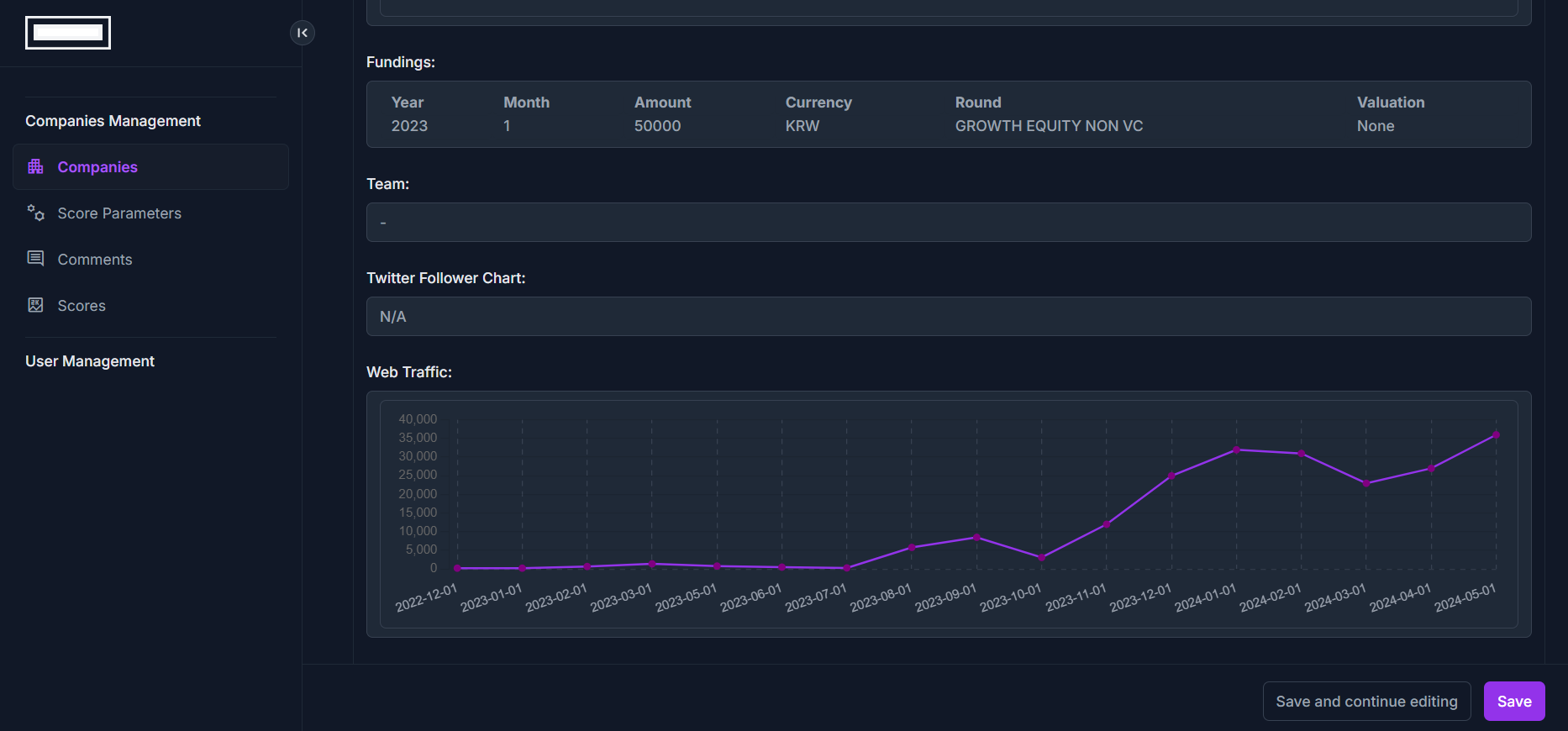Click the Companies building icon
Screen dimensions: 1568x731
(x=35, y=166)
